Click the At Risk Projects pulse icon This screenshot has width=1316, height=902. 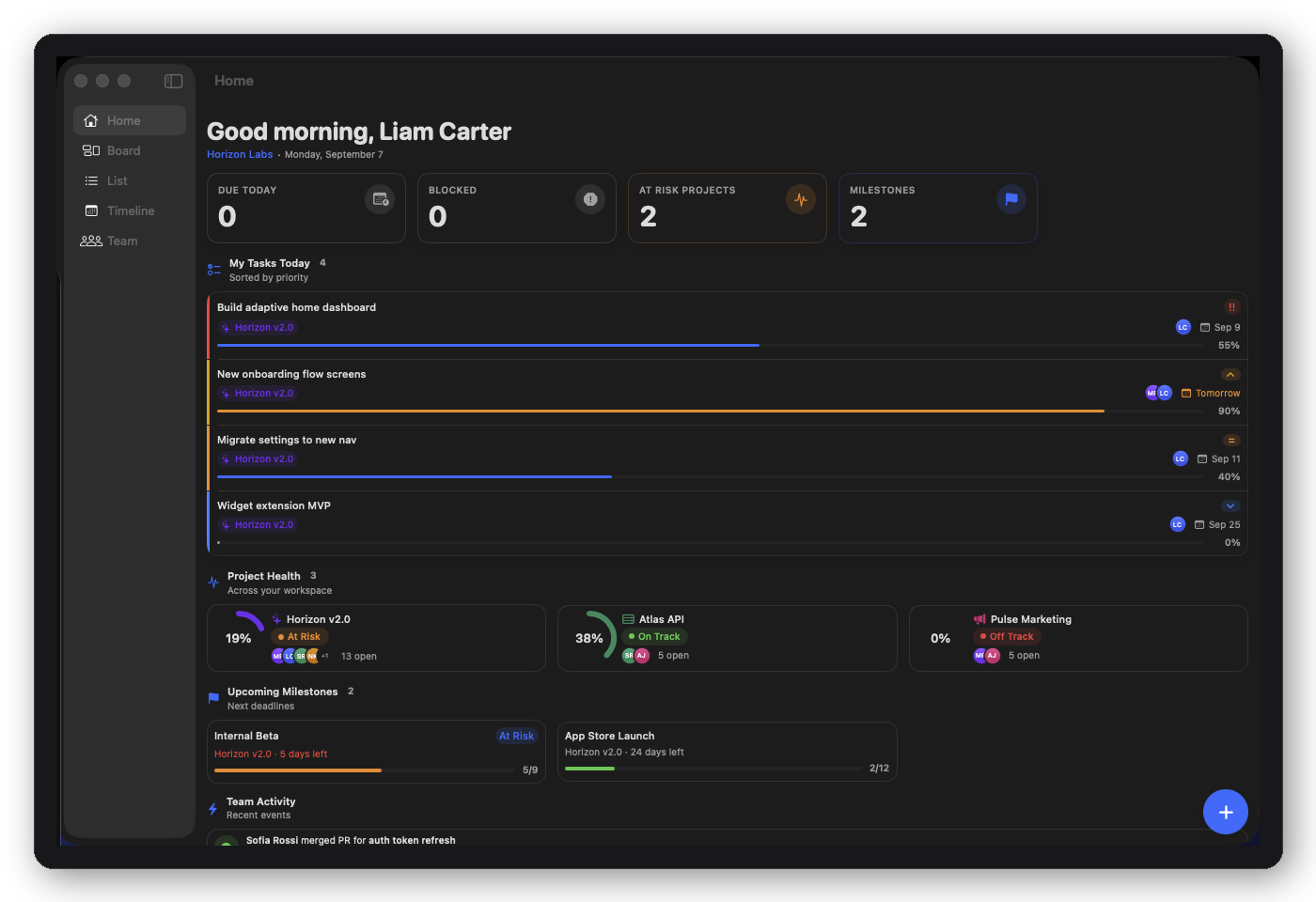click(801, 199)
